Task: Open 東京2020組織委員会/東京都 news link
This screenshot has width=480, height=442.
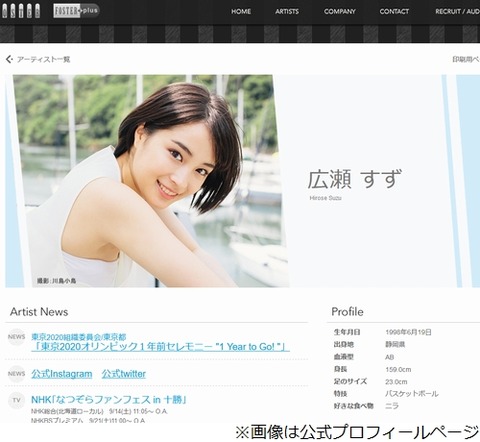Action: click(79, 337)
